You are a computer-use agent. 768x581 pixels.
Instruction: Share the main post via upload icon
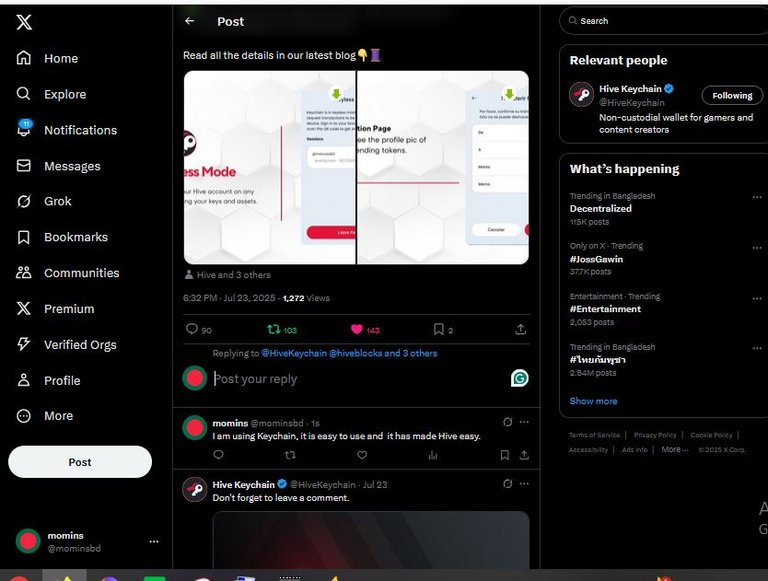(521, 329)
